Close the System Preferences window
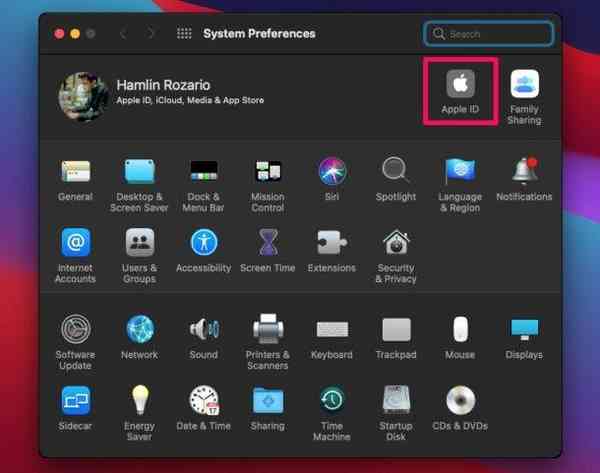This screenshot has width=600, height=473. click(59, 34)
